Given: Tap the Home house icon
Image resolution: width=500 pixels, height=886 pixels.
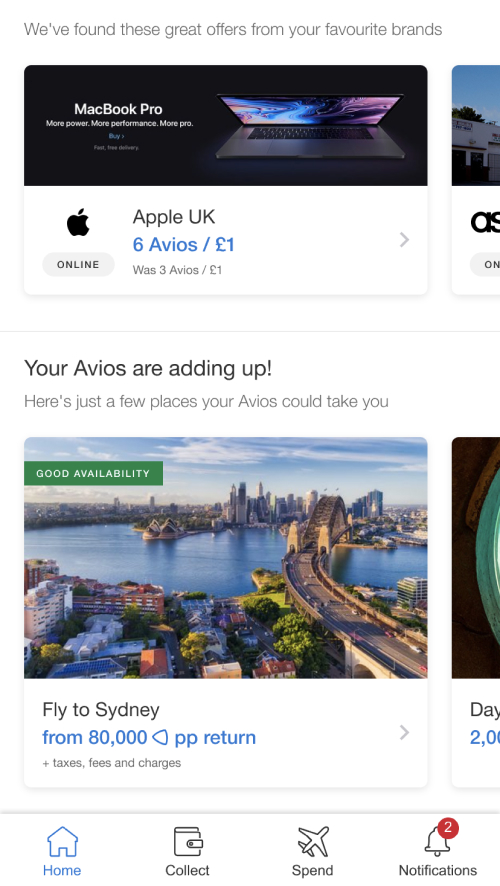Looking at the screenshot, I should pyautogui.click(x=62, y=841).
